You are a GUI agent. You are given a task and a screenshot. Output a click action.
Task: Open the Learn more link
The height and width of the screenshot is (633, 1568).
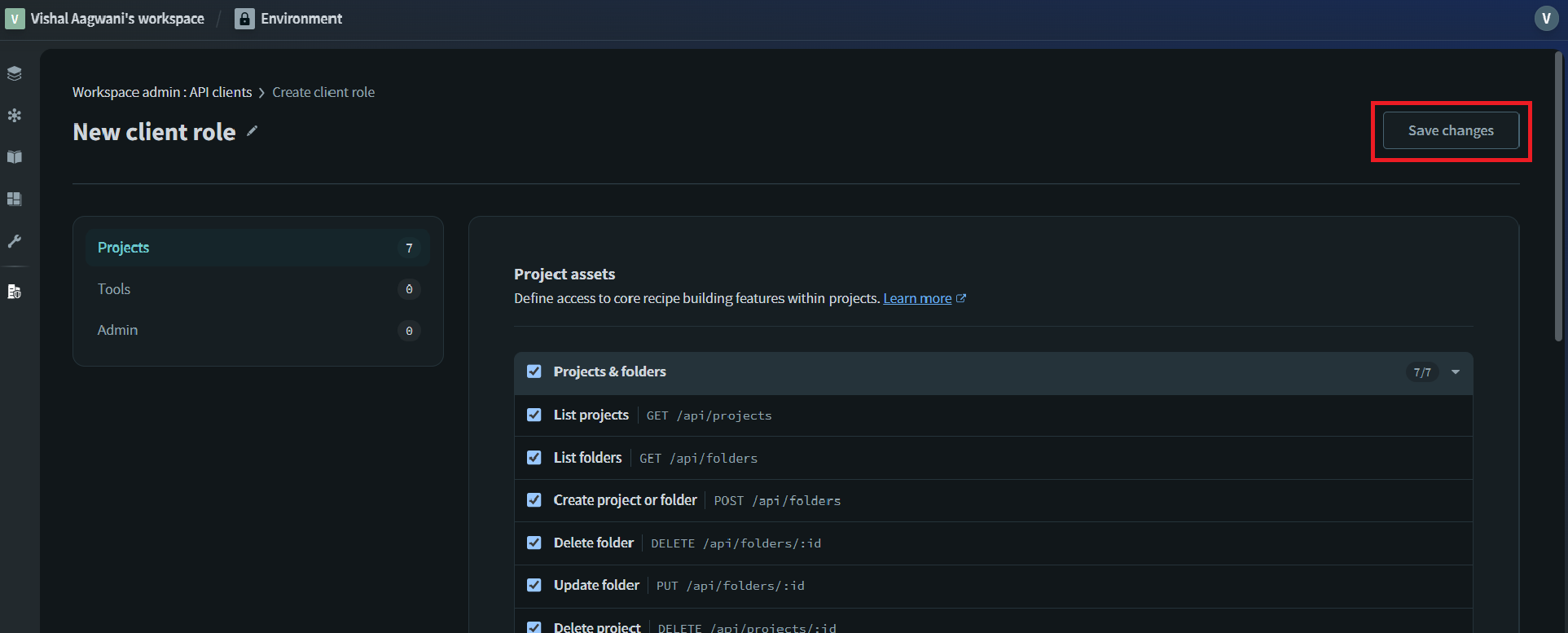(917, 298)
